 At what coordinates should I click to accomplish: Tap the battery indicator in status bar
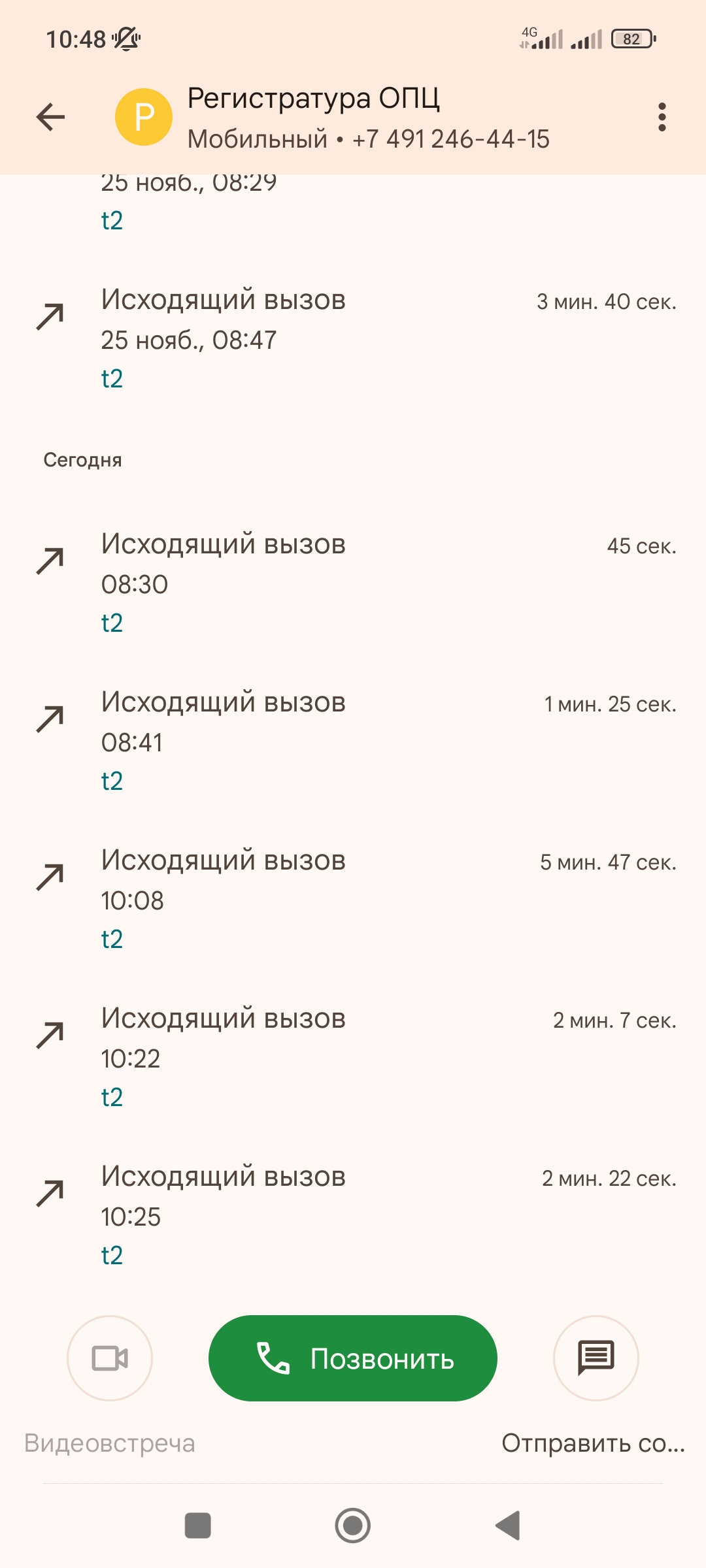tap(633, 39)
